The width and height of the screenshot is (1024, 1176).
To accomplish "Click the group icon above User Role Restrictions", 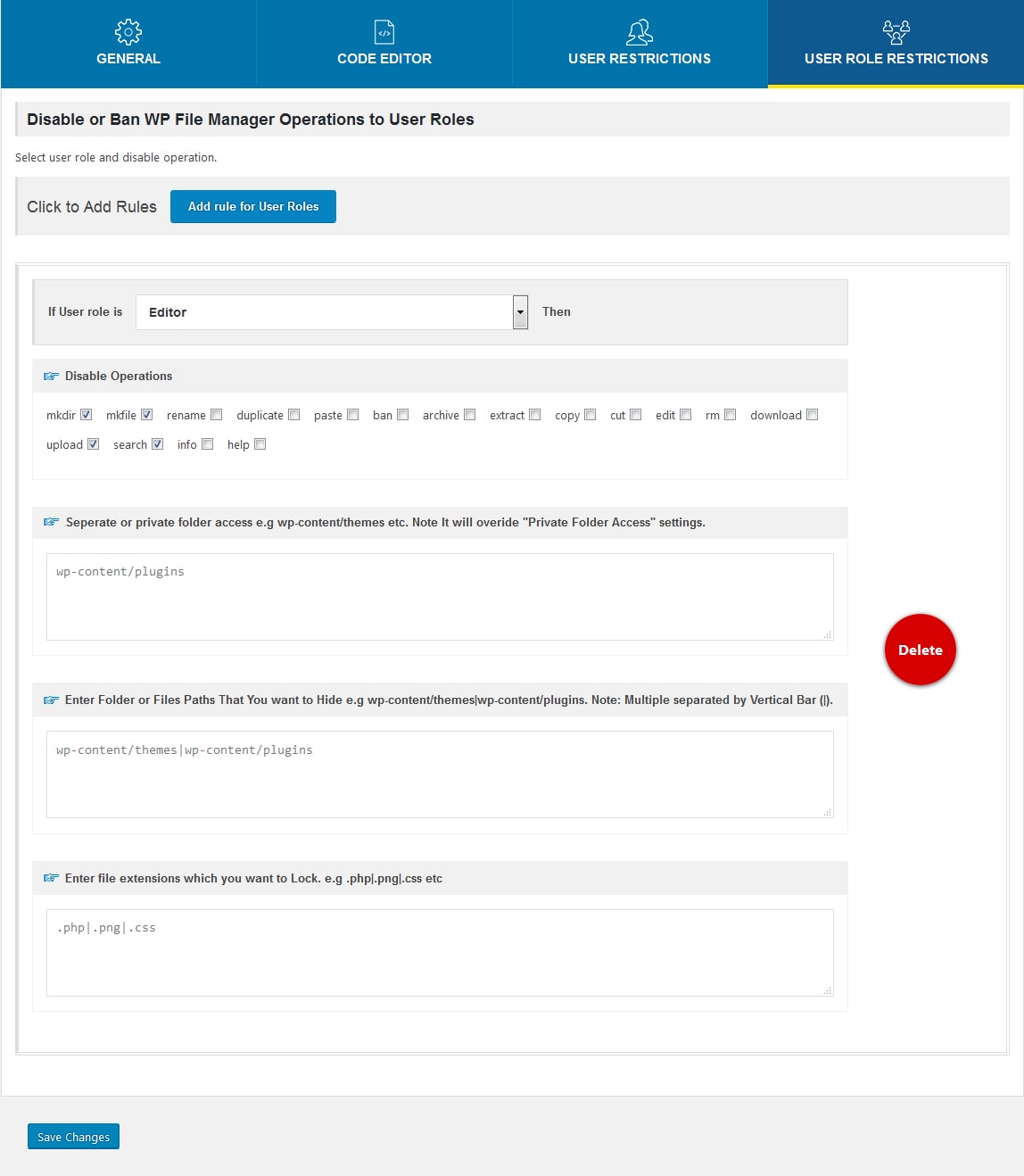I will click(x=896, y=32).
